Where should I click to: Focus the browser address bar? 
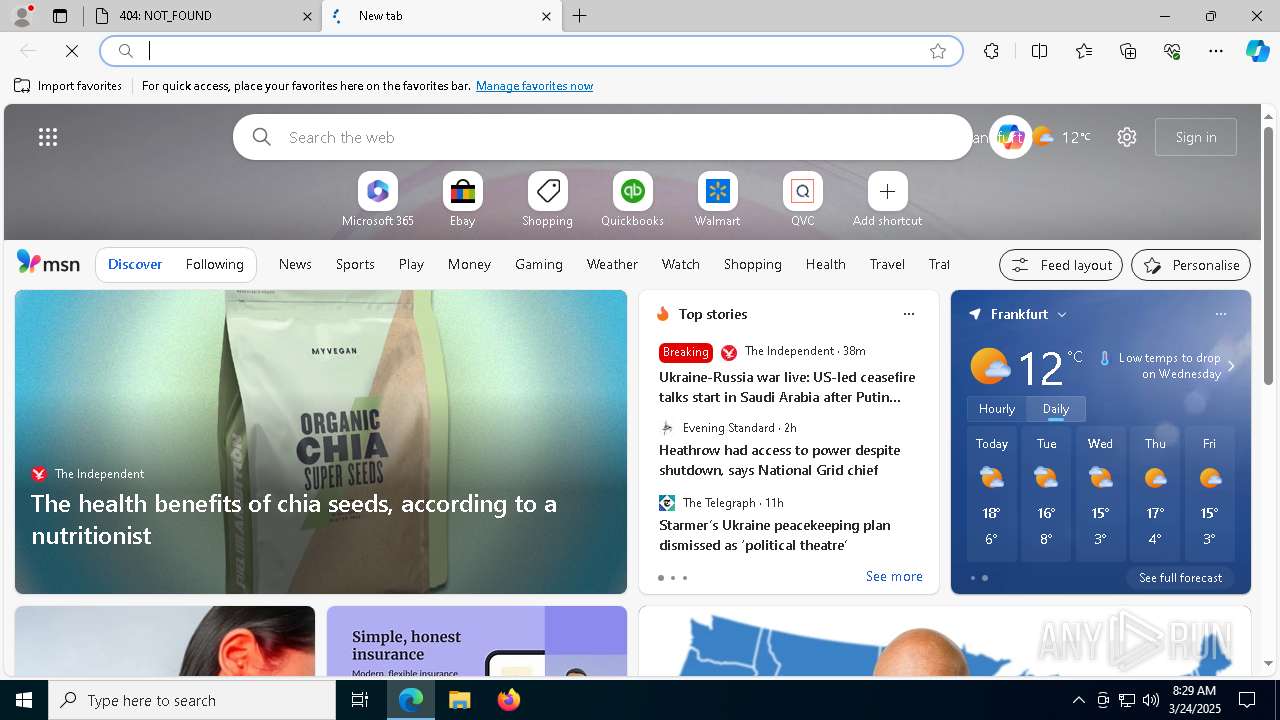click(531, 51)
